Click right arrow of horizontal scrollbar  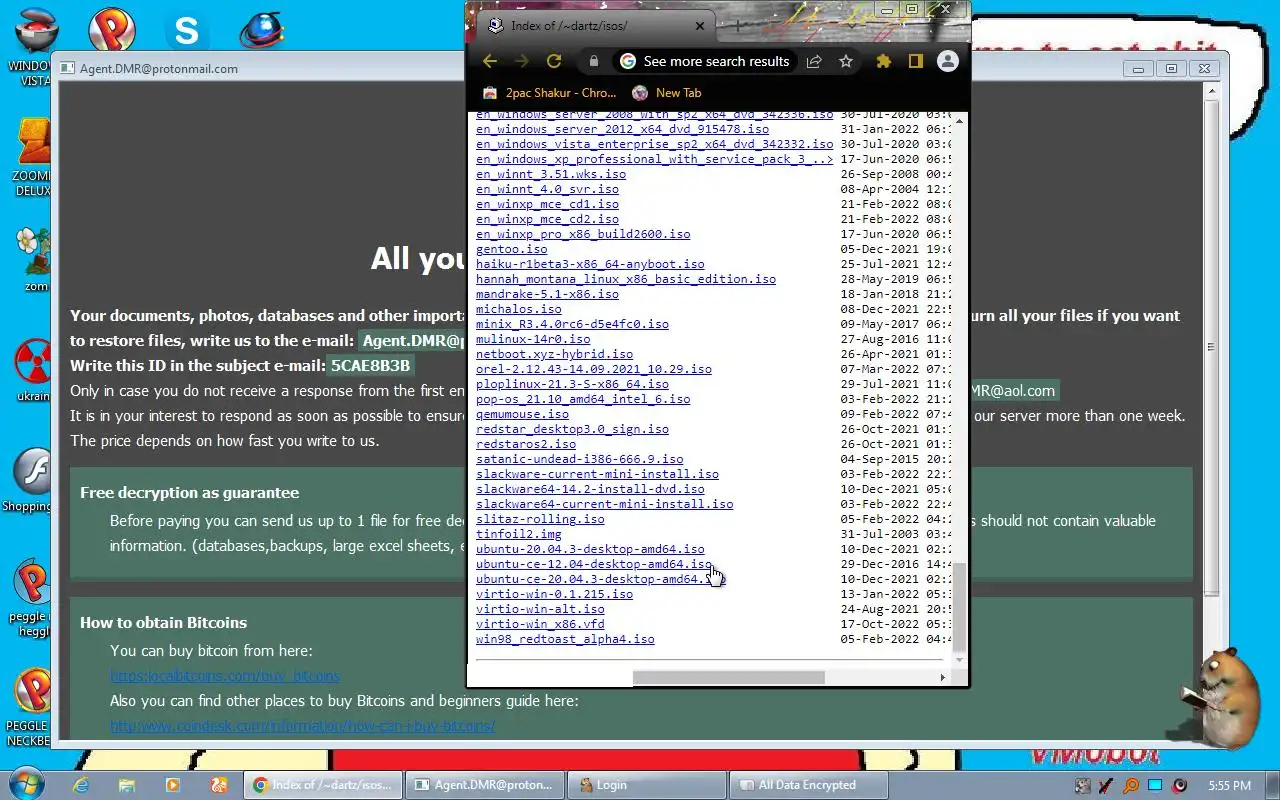[942, 677]
